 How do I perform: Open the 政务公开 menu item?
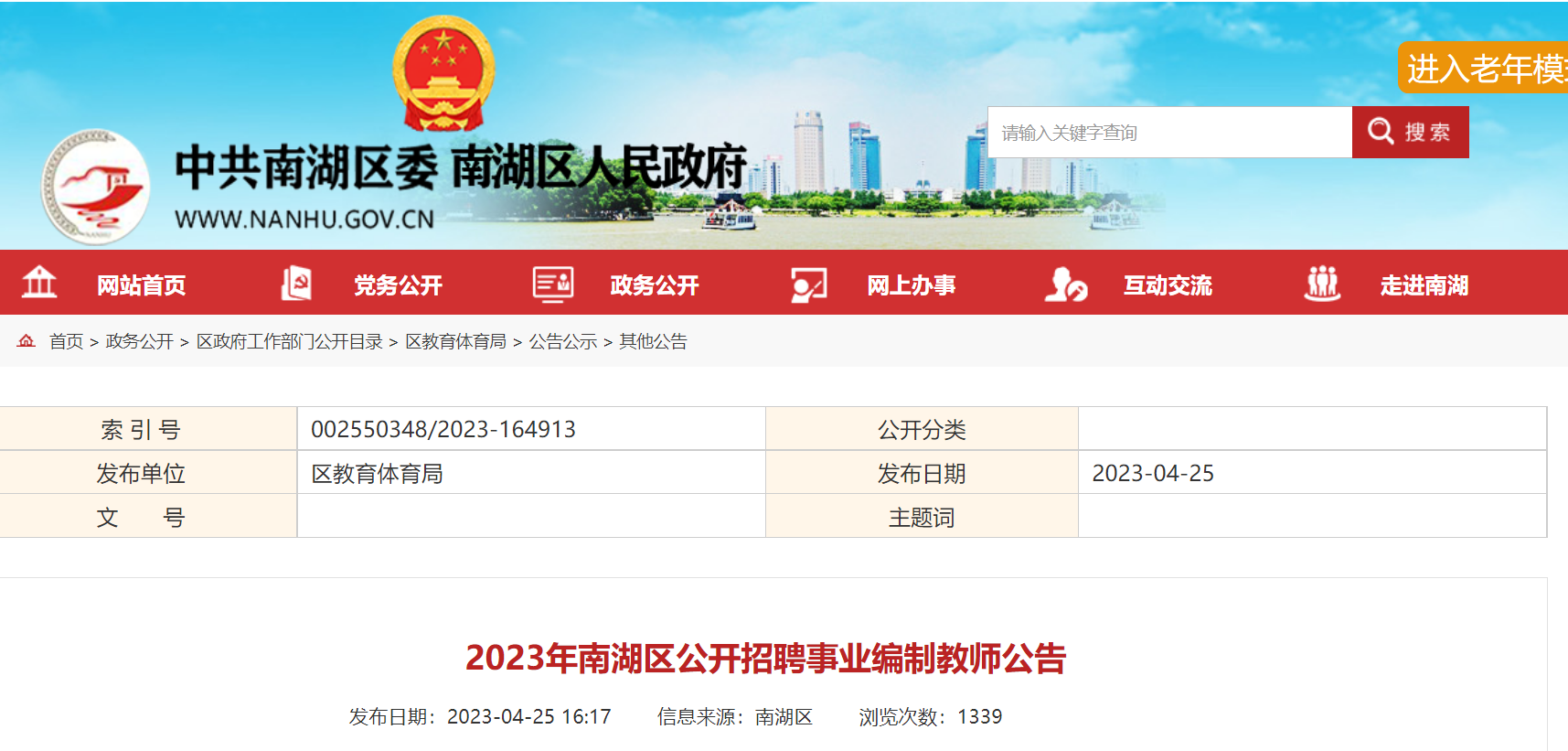tap(655, 285)
